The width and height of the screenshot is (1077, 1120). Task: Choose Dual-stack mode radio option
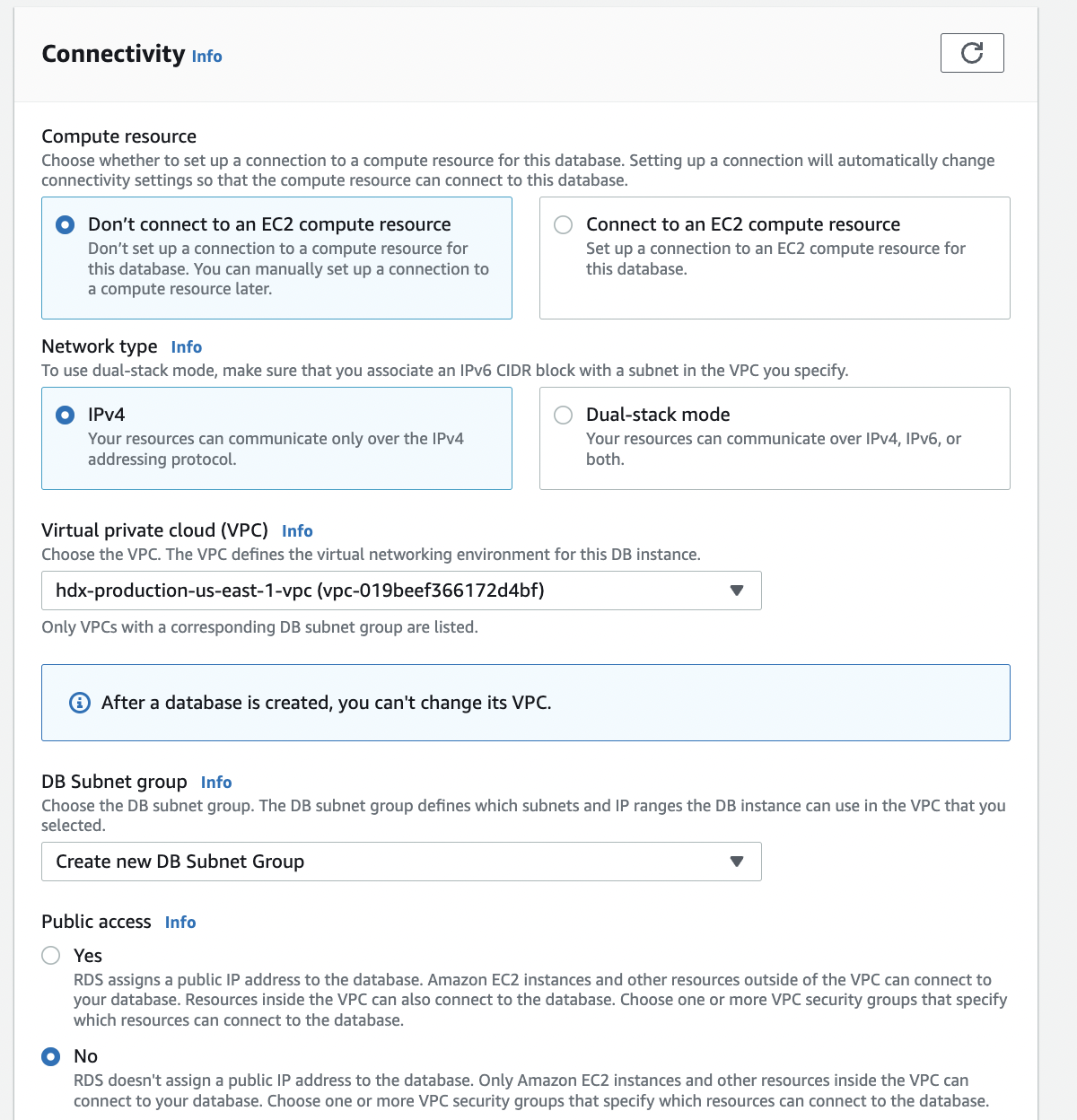click(564, 415)
